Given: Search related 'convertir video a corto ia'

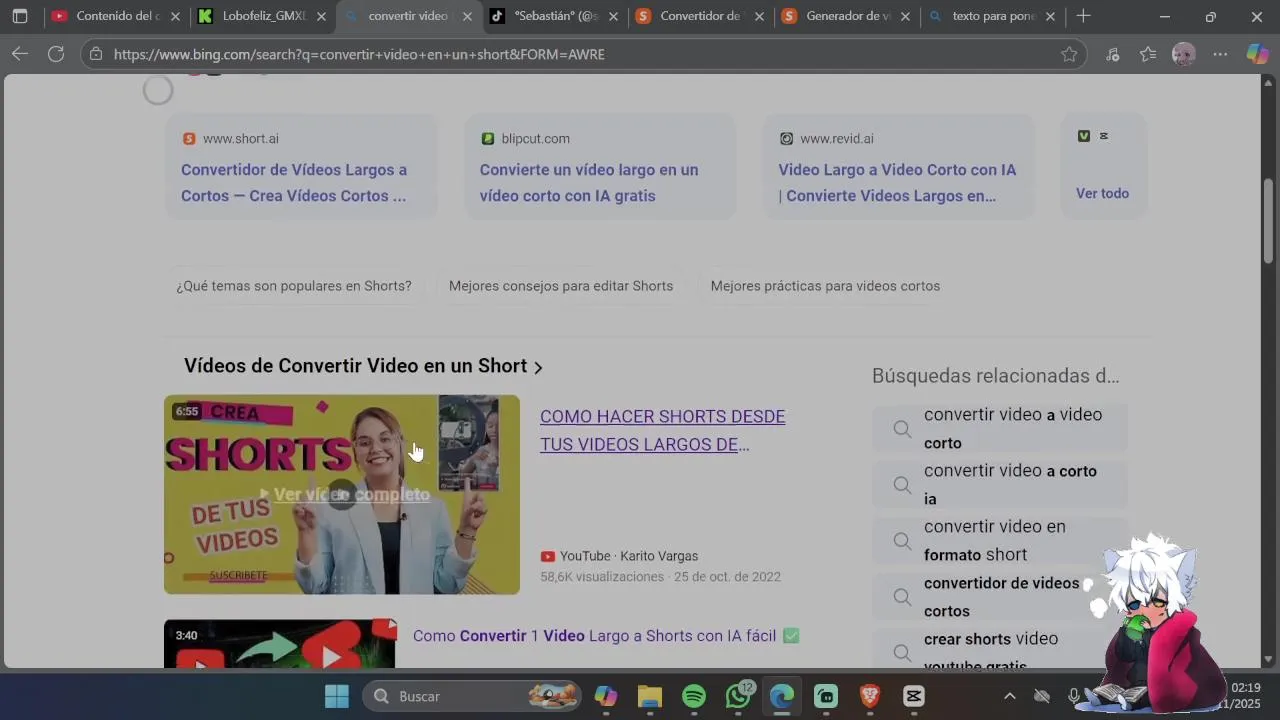Looking at the screenshot, I should [1000, 485].
